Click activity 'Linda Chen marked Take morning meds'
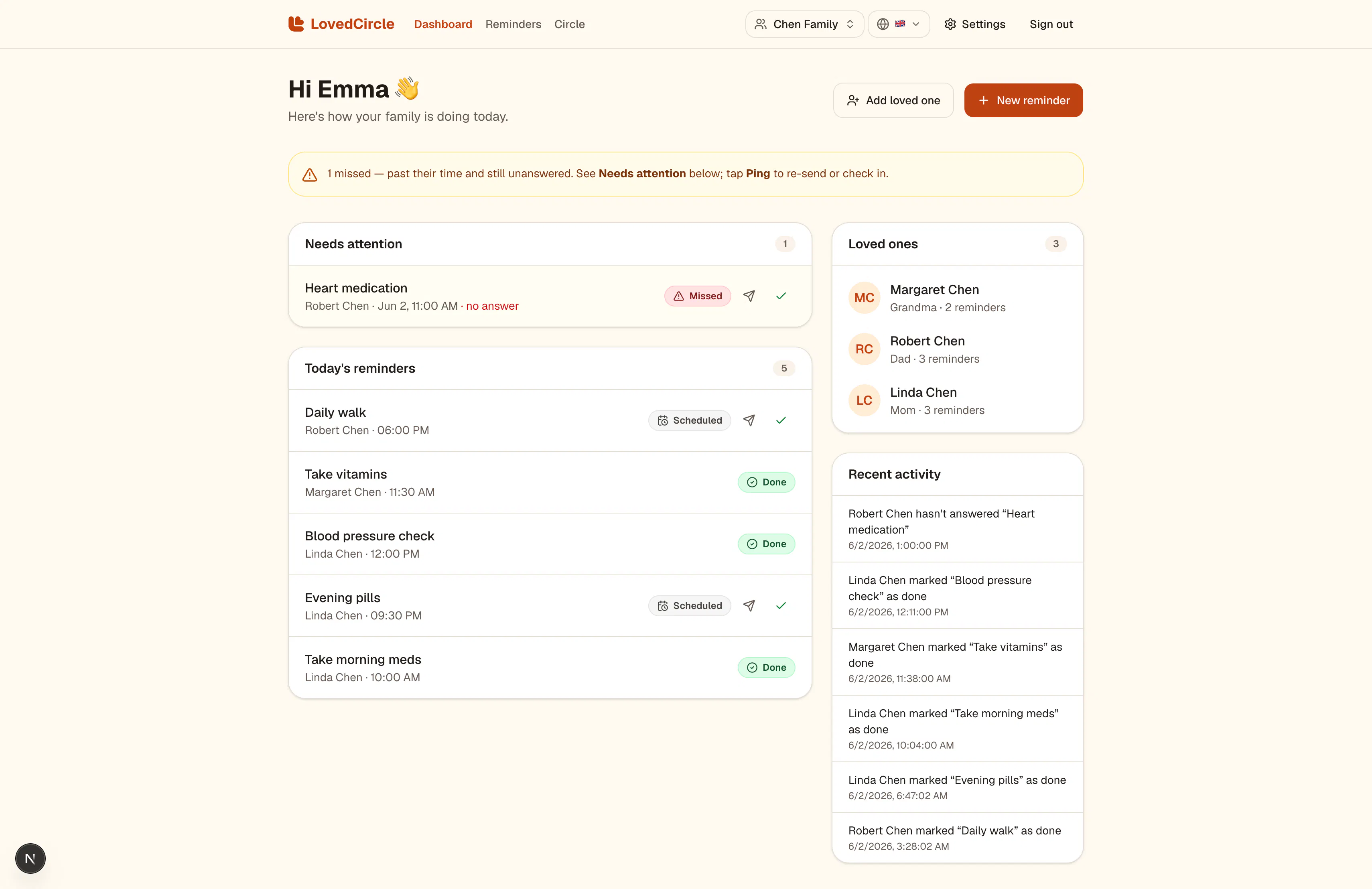Screen dimensions: 1372x889 [957, 729]
